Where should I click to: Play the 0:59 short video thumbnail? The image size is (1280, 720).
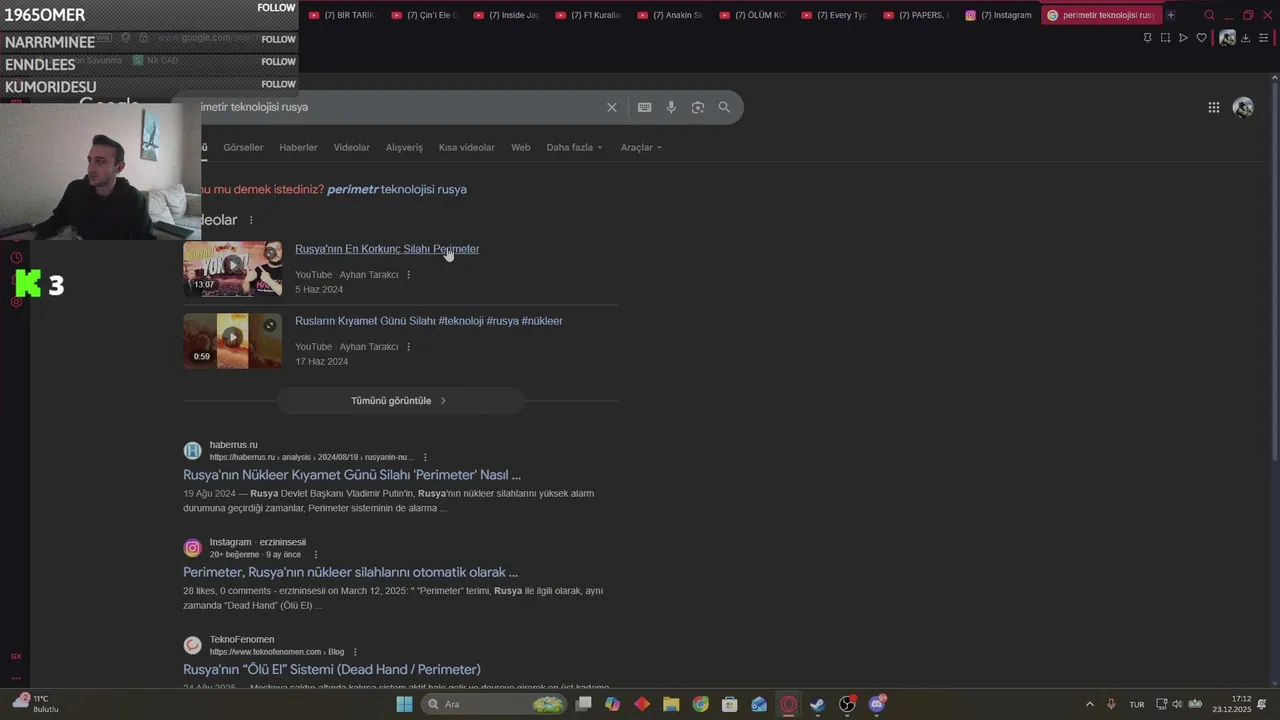pos(232,341)
